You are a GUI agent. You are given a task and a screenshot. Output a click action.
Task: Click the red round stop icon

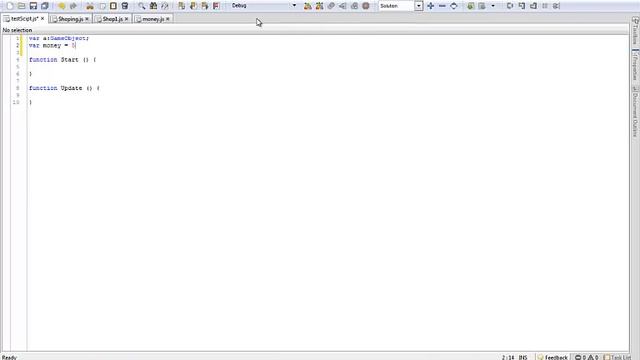(366, 6)
